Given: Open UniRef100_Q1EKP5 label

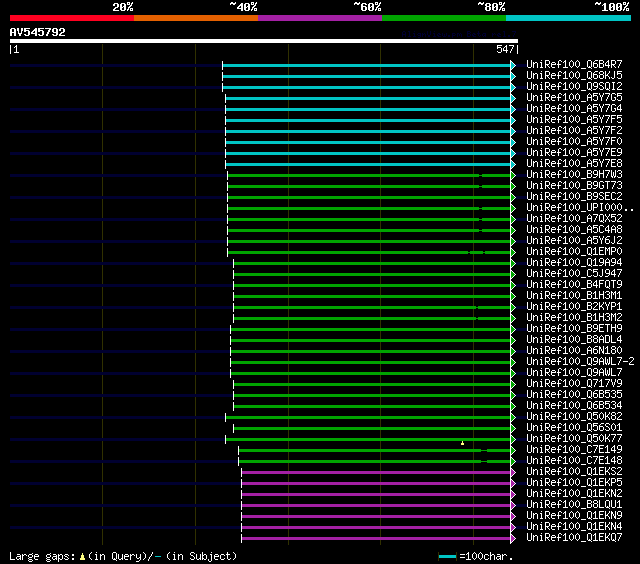Looking at the screenshot, I should [x=574, y=483].
